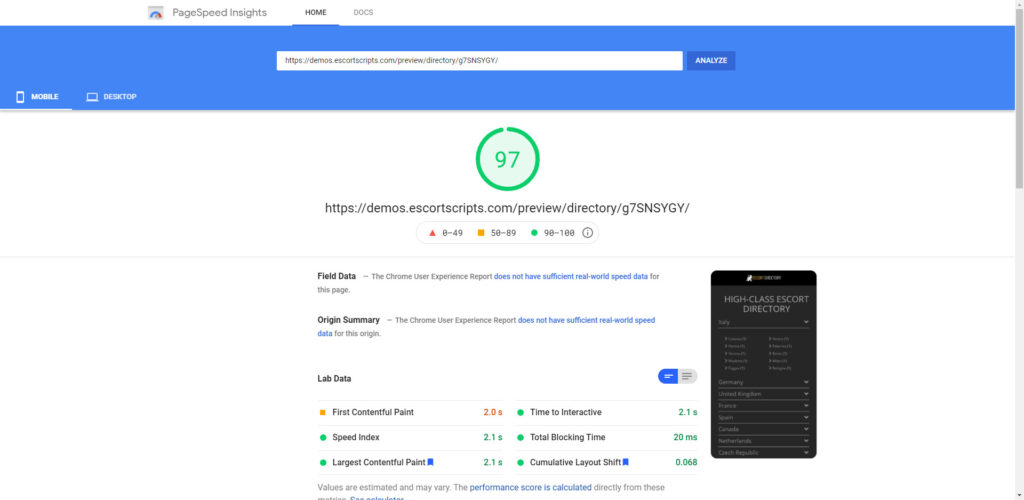Screen dimensions: 1024x500
Task: Click the 'Largest Contentful Paint' metric label
Action: [x=379, y=462]
